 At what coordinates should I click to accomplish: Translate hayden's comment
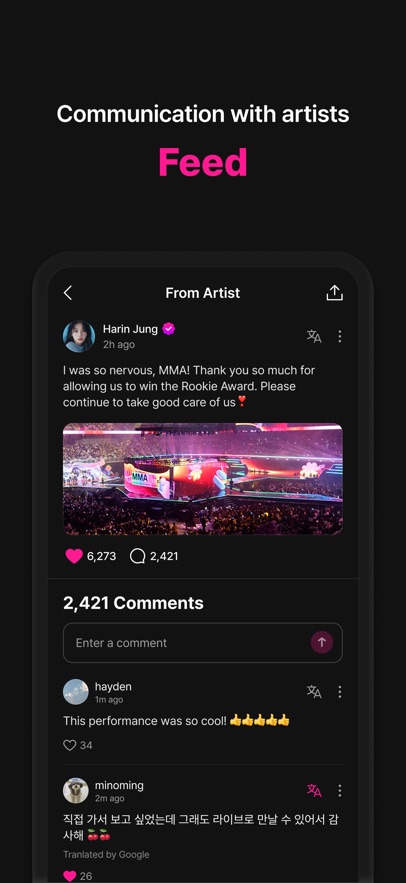click(x=314, y=692)
